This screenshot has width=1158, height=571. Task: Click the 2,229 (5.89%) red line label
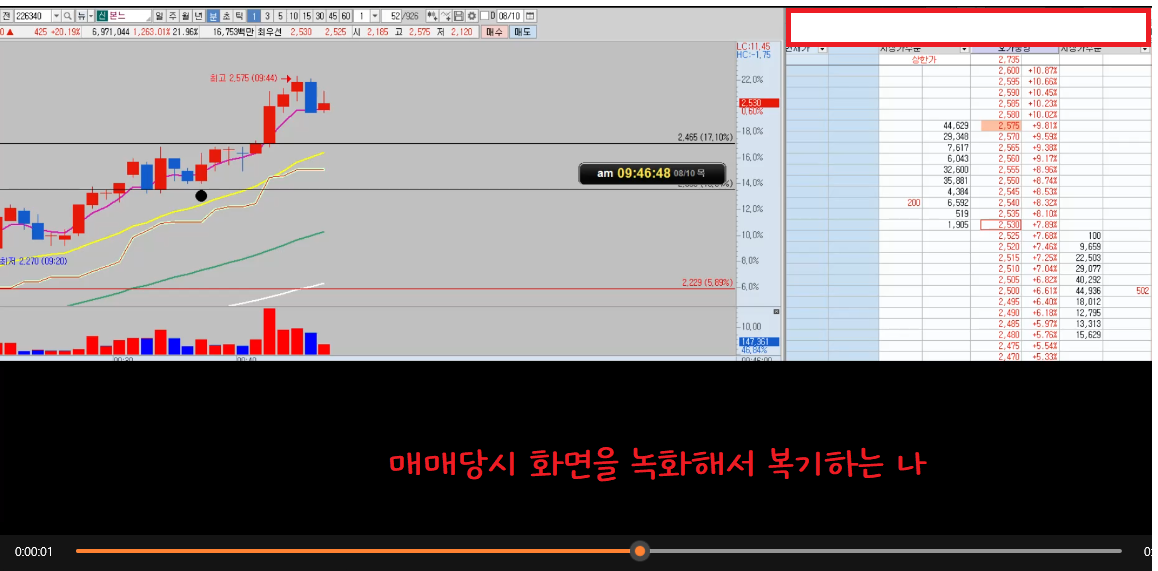tap(708, 283)
